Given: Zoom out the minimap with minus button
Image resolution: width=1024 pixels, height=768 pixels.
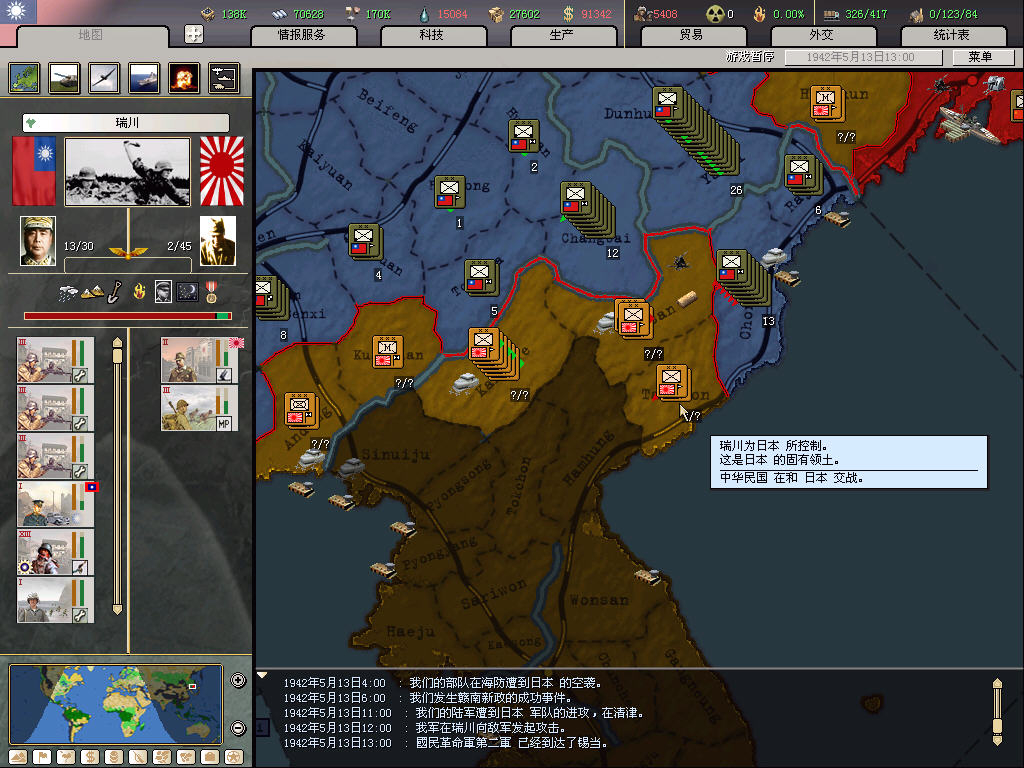Looking at the screenshot, I should (238, 728).
